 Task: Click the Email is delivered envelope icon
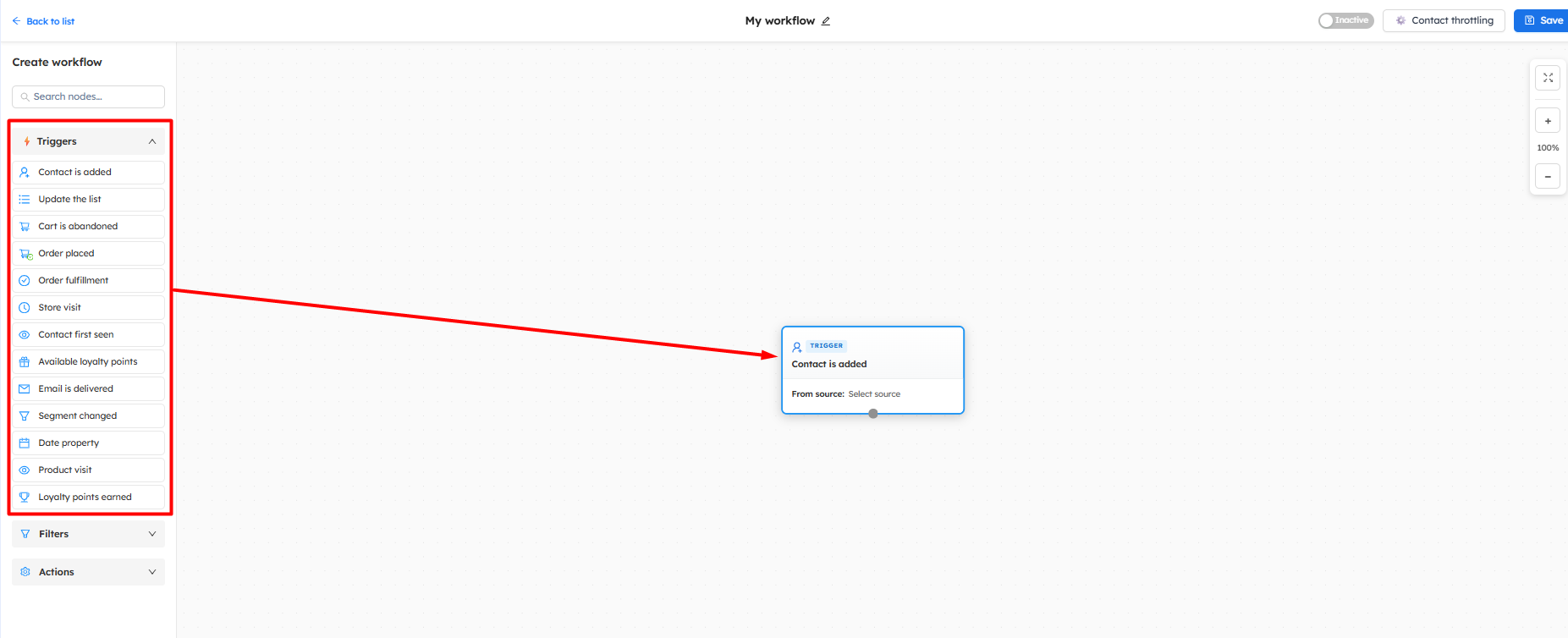pyautogui.click(x=25, y=389)
